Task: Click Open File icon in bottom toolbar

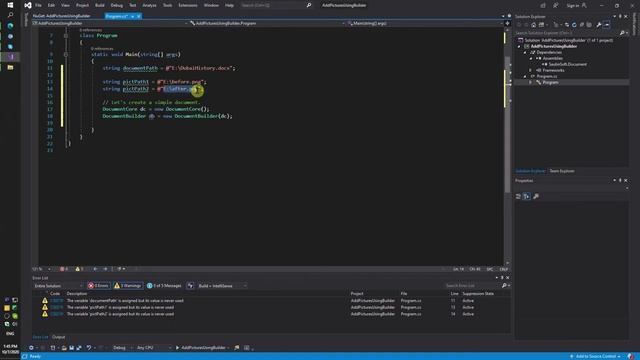Action: (x=64, y=348)
